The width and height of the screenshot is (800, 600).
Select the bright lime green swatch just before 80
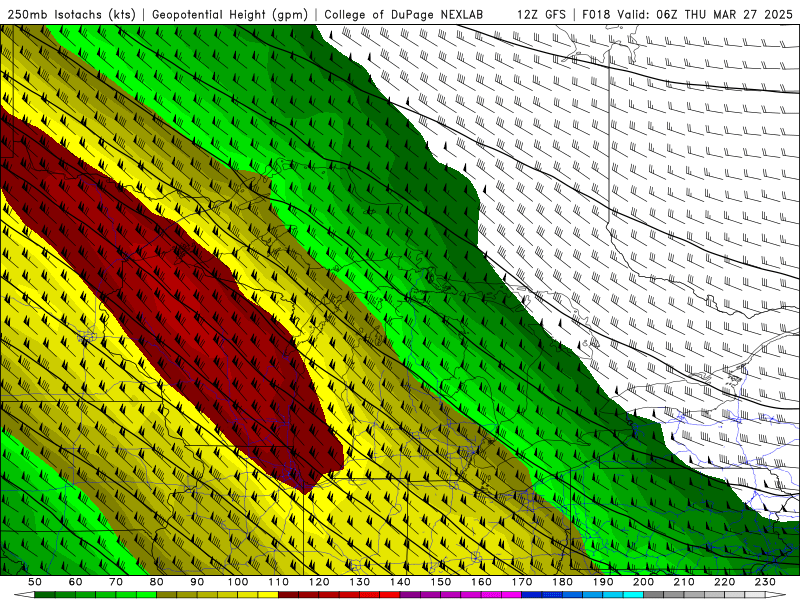[x=146, y=595]
